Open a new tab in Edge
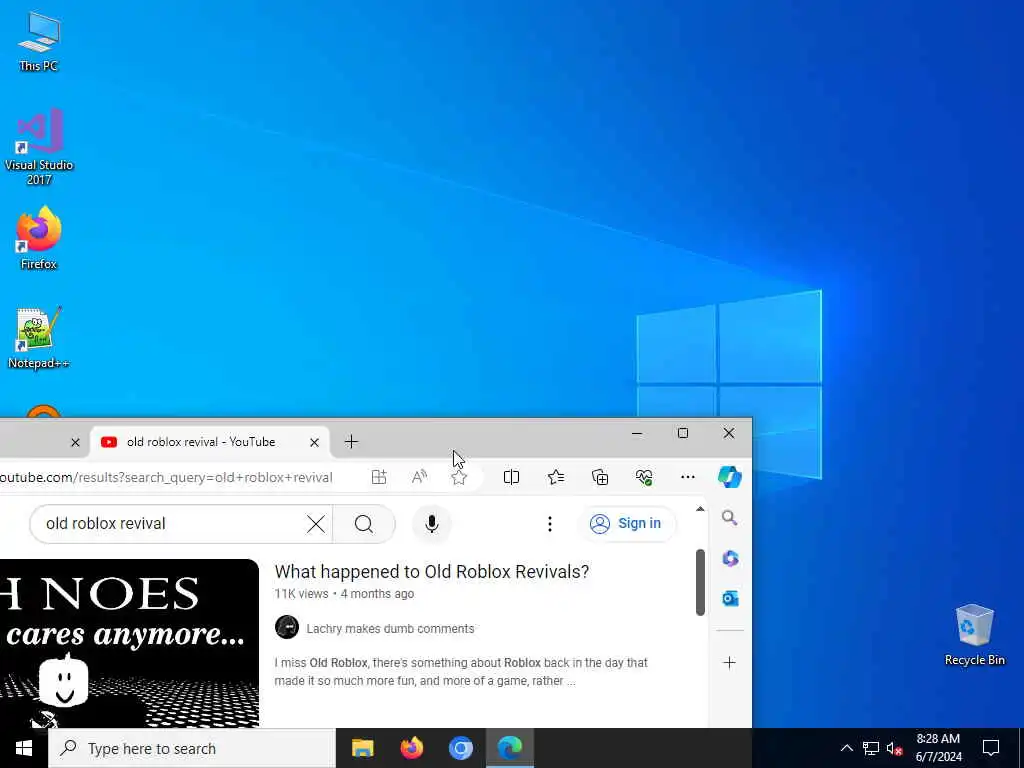1024x768 pixels. click(x=351, y=442)
